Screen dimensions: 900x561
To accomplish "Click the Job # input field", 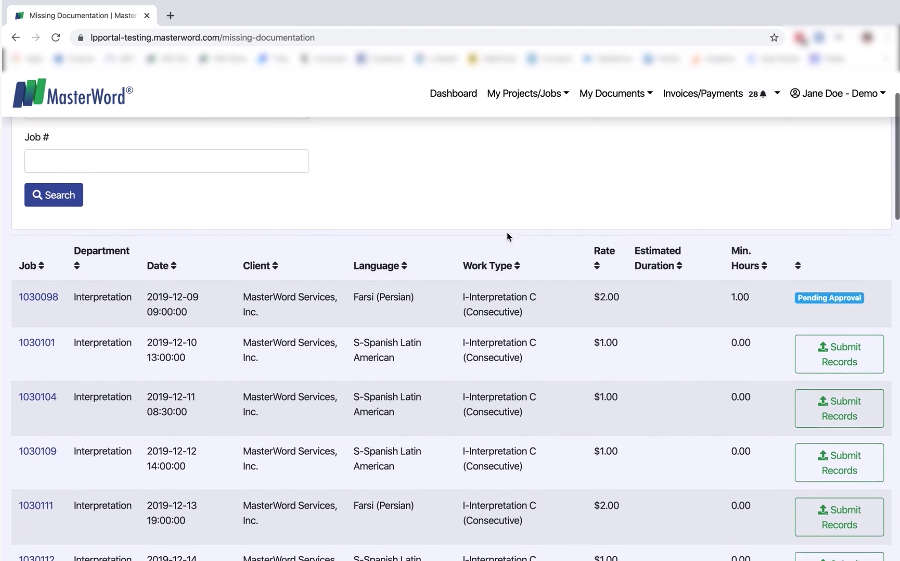I will tap(166, 161).
